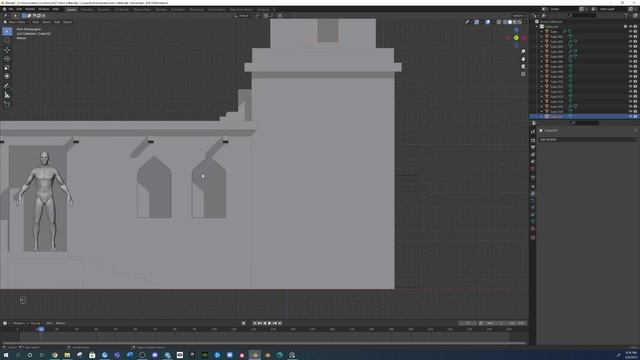Click the green Y axis gizmo ball
Screen dimensions: 640x360
pyautogui.click(x=516, y=38)
